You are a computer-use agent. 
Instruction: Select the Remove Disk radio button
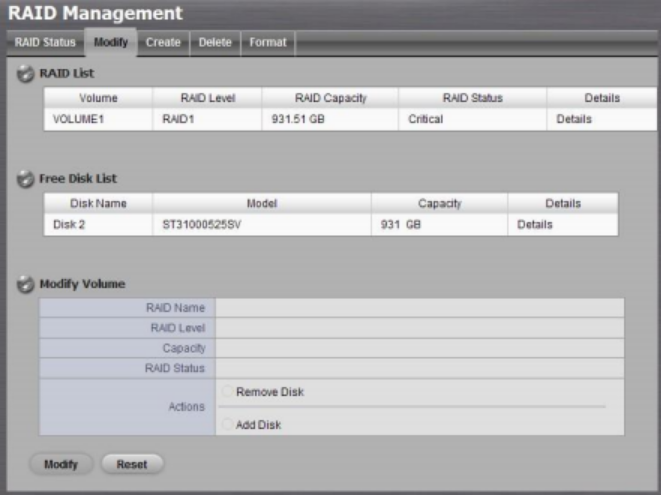[227, 392]
